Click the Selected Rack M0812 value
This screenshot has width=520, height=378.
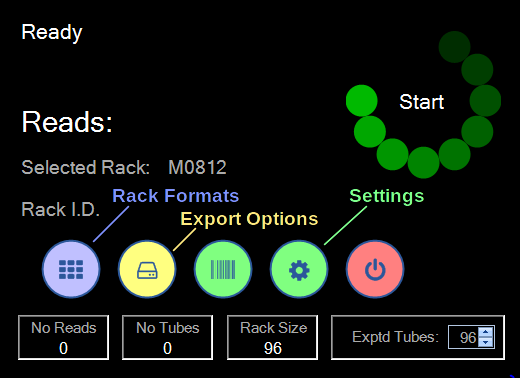(197, 167)
